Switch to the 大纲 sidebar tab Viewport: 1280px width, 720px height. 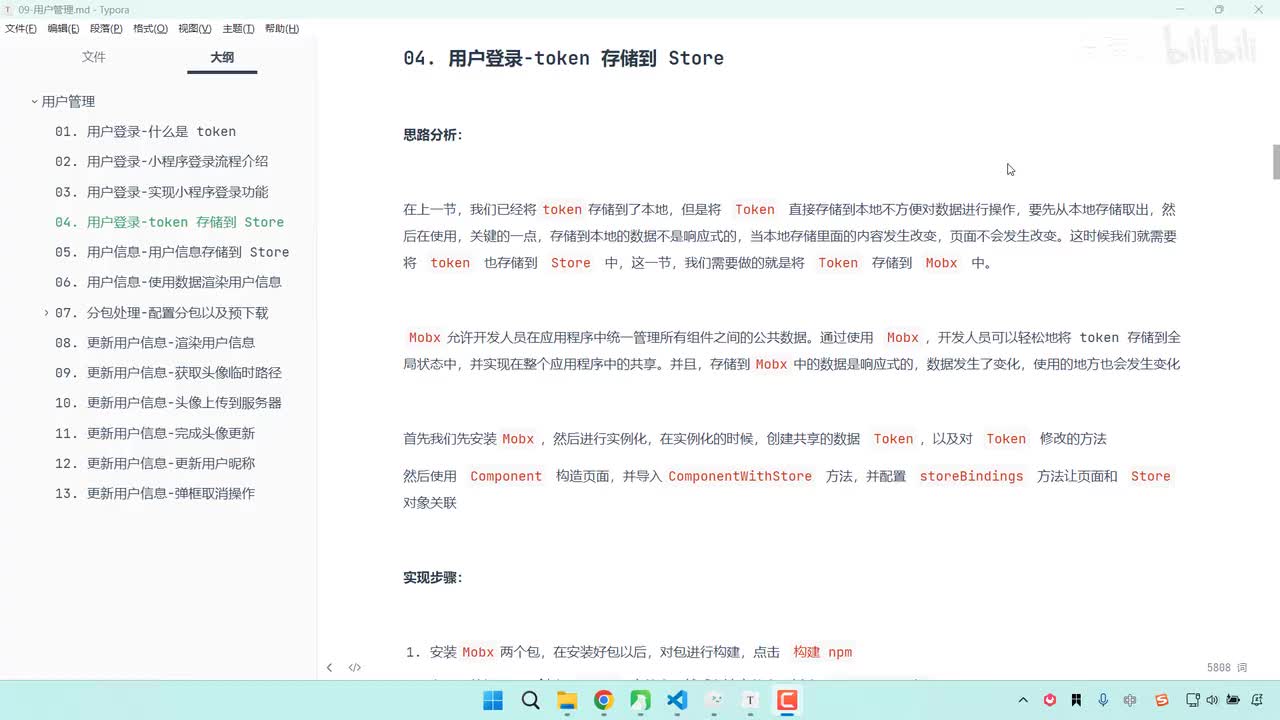tap(222, 58)
